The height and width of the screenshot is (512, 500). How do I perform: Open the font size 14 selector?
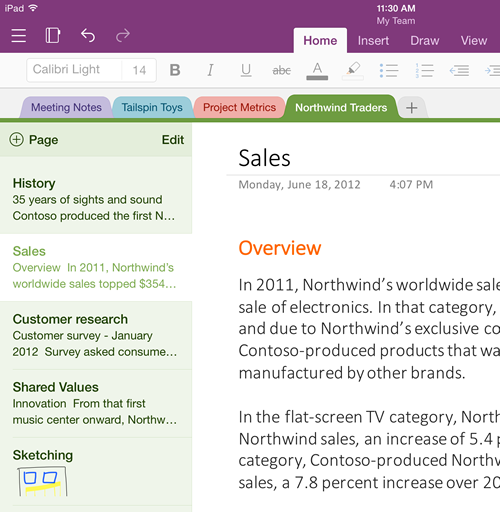pyautogui.click(x=139, y=70)
